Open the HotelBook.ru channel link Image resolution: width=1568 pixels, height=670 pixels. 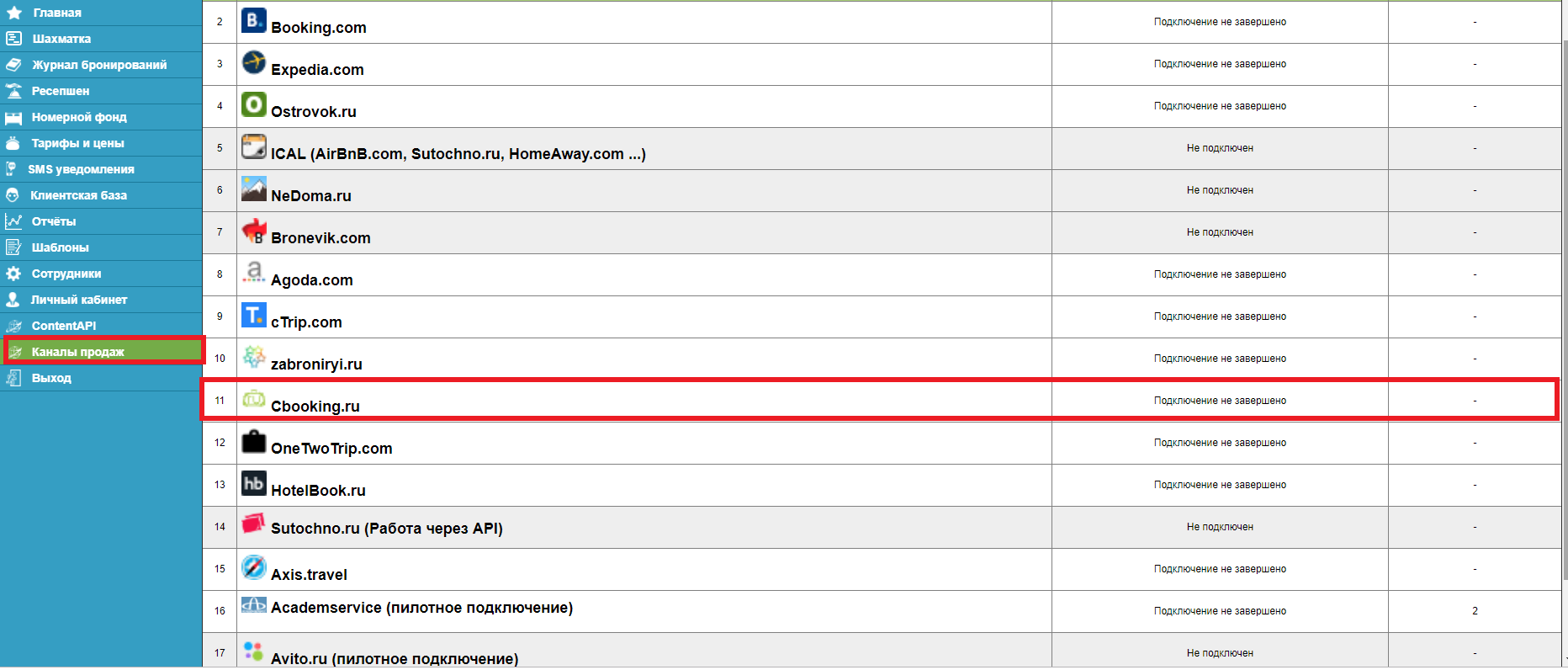click(x=318, y=491)
